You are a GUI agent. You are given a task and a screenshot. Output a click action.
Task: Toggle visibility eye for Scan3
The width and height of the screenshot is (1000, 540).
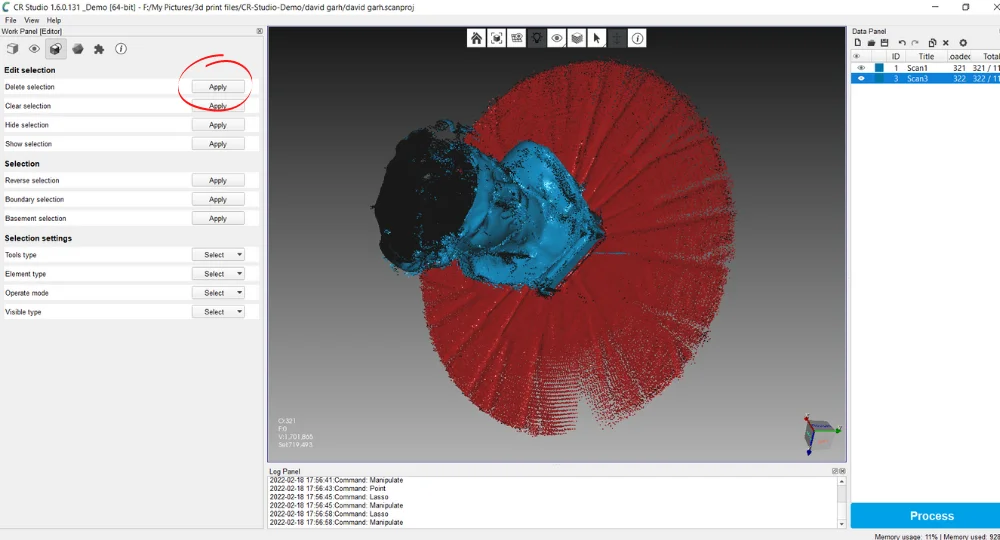[861, 78]
